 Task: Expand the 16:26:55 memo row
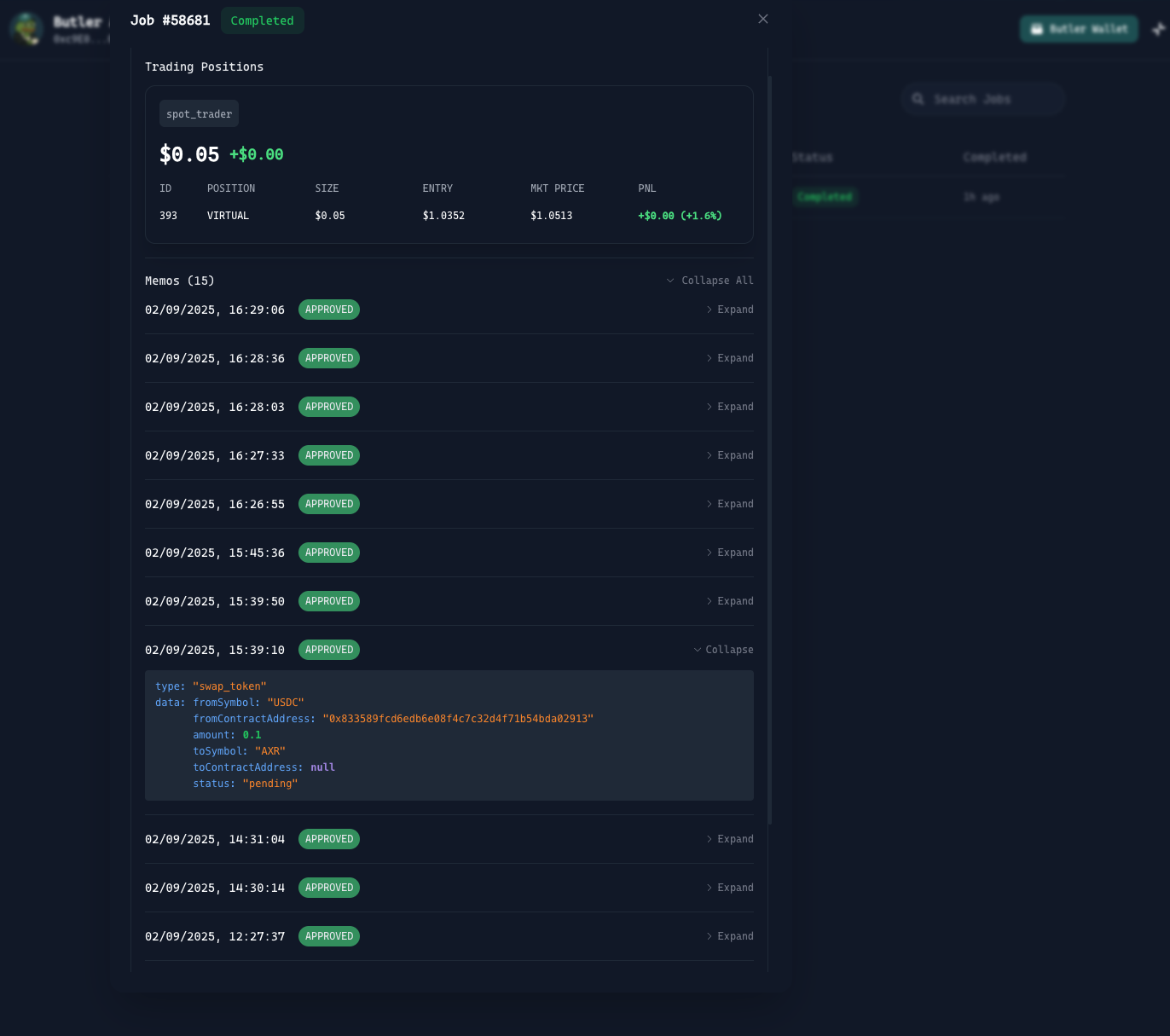click(x=730, y=504)
